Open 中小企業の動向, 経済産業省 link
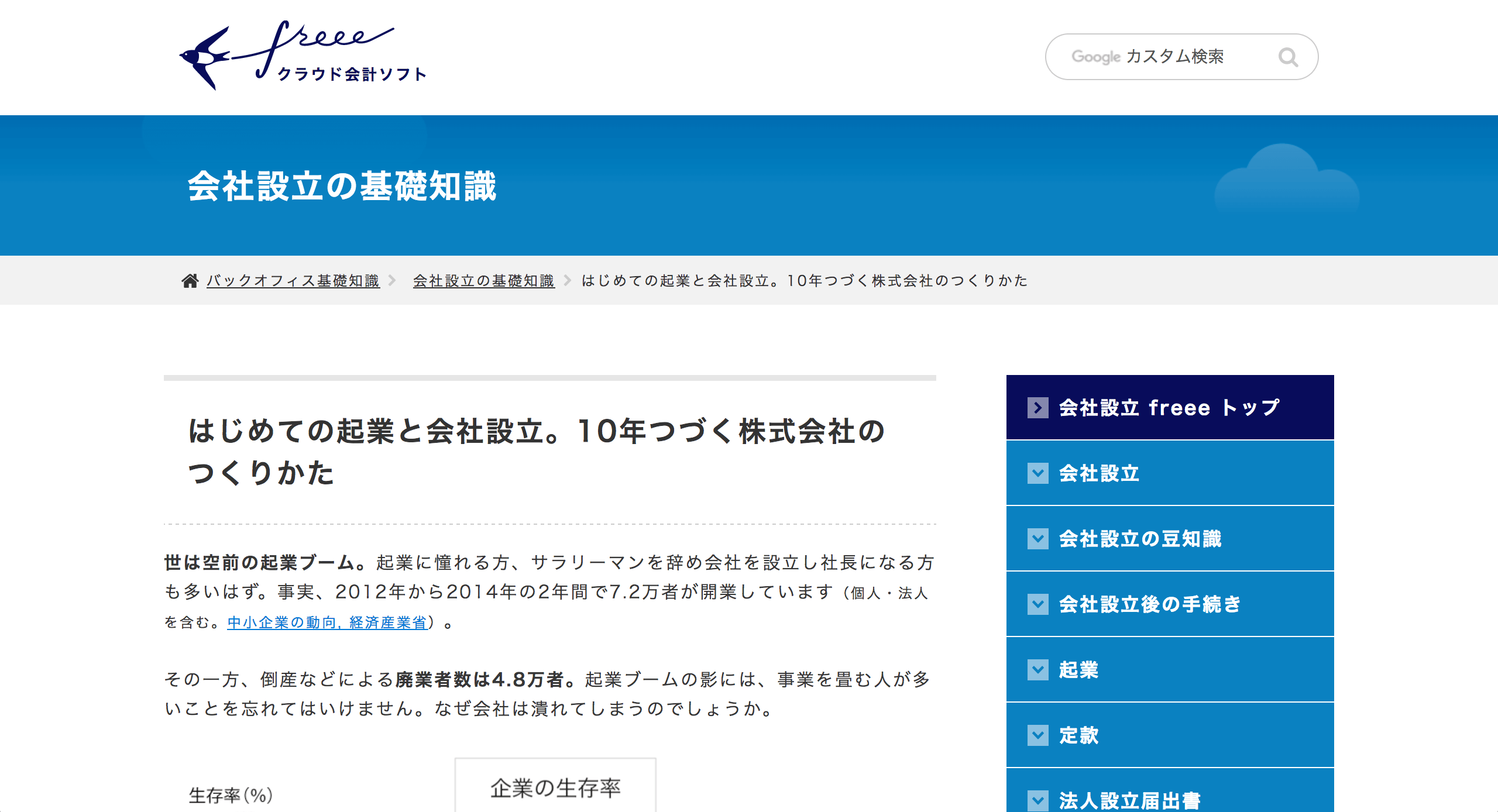Screen dimensions: 1498x812 click(327, 622)
